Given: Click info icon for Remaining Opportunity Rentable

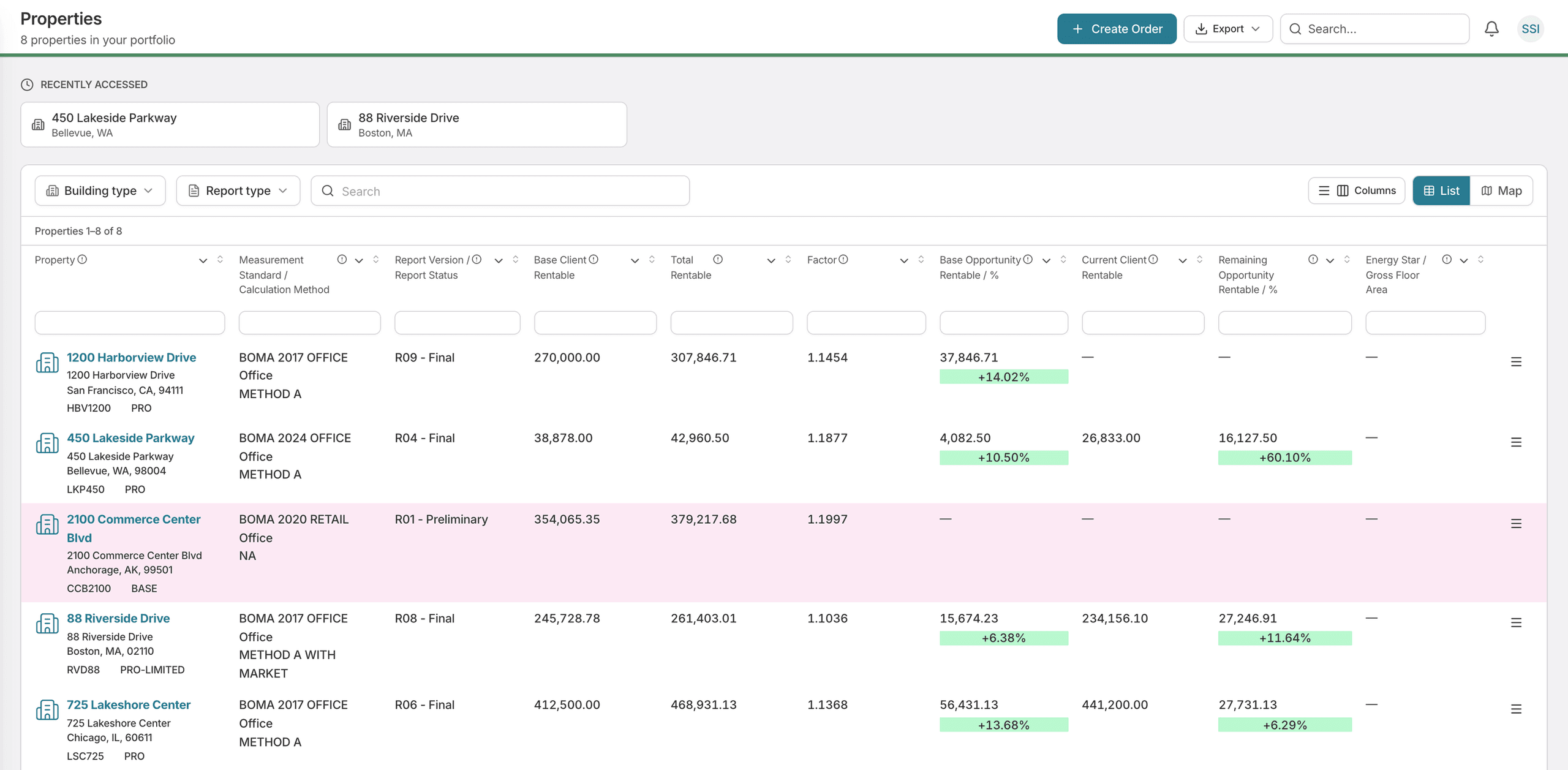Looking at the screenshot, I should coord(1313,260).
